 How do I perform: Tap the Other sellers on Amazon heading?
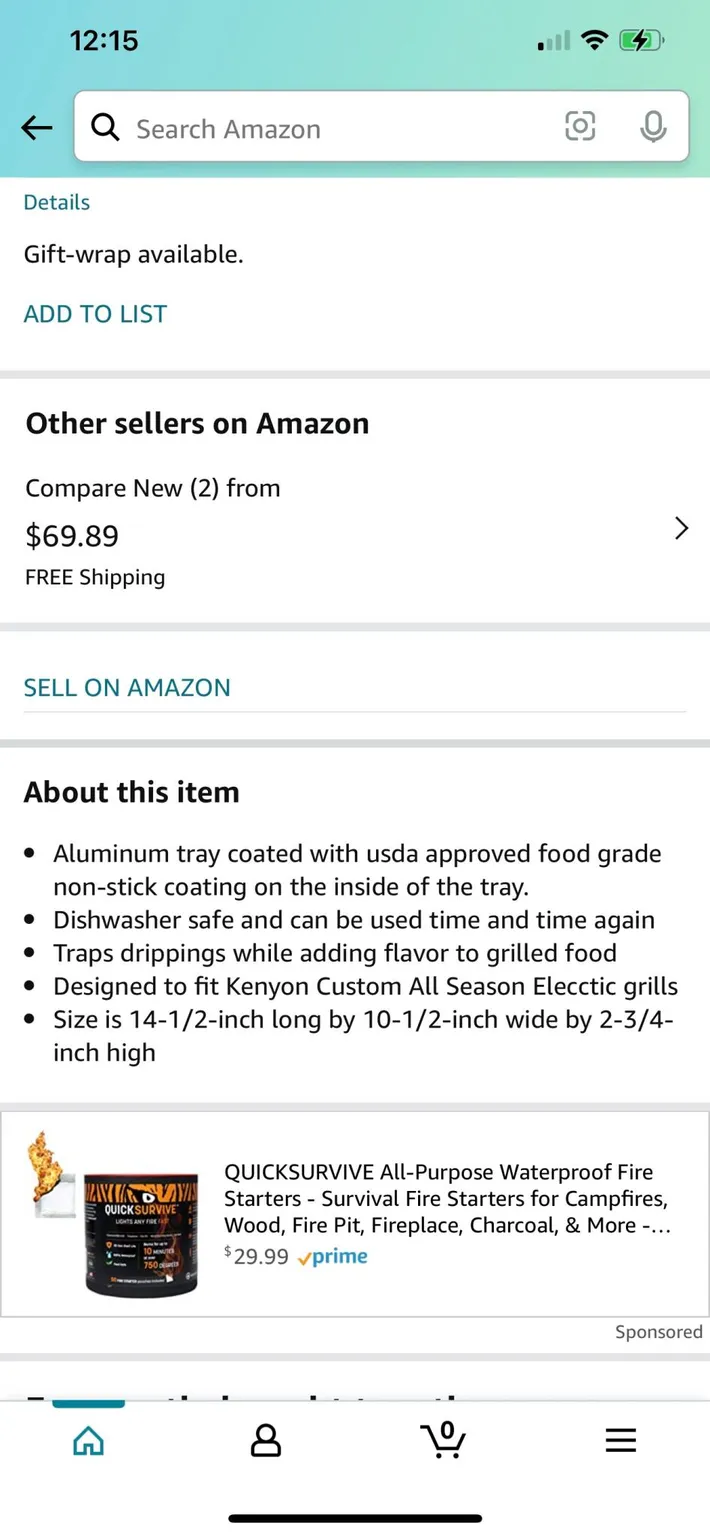pos(197,424)
